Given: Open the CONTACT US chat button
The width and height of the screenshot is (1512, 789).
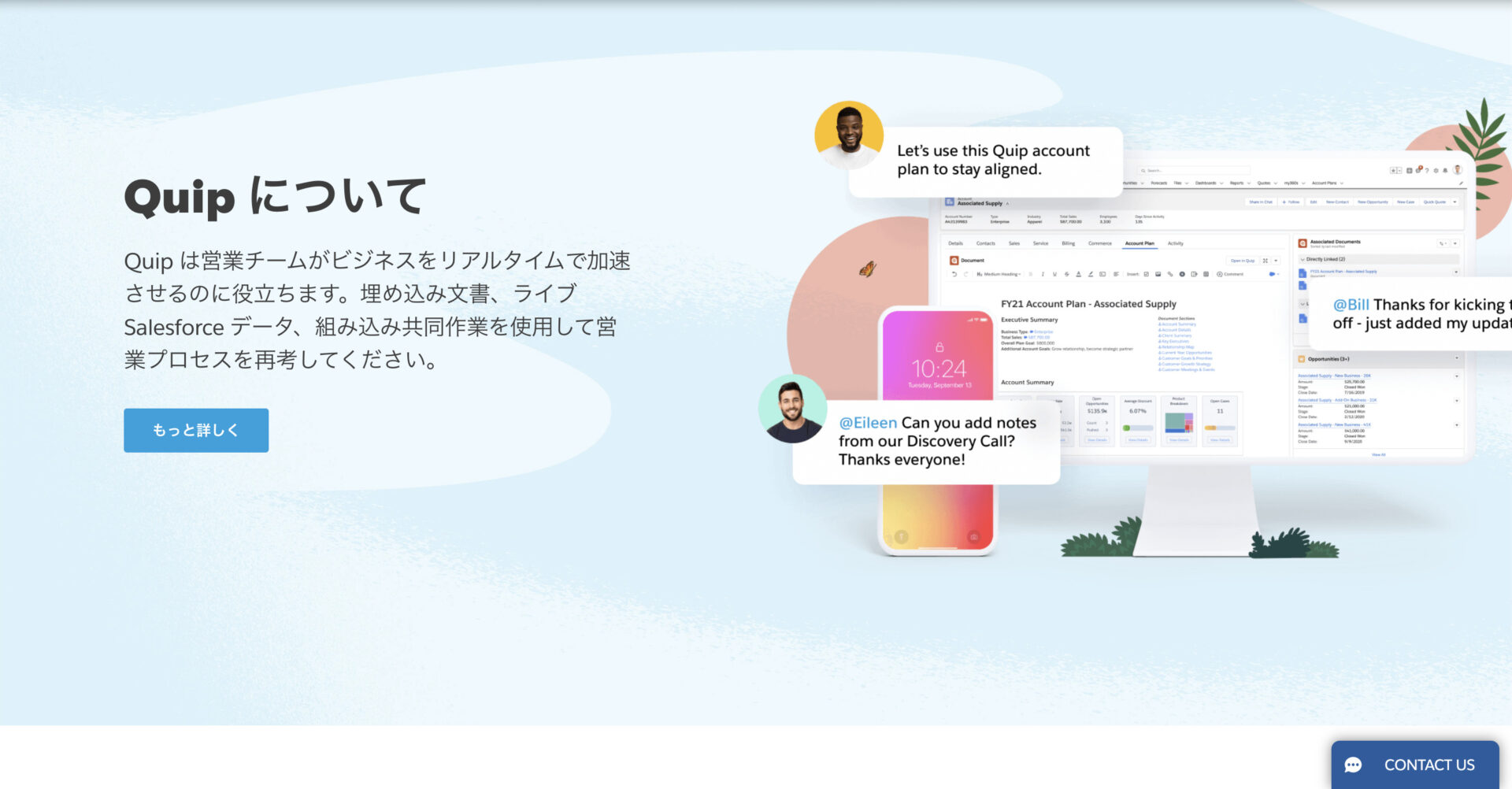Looking at the screenshot, I should coord(1414,765).
